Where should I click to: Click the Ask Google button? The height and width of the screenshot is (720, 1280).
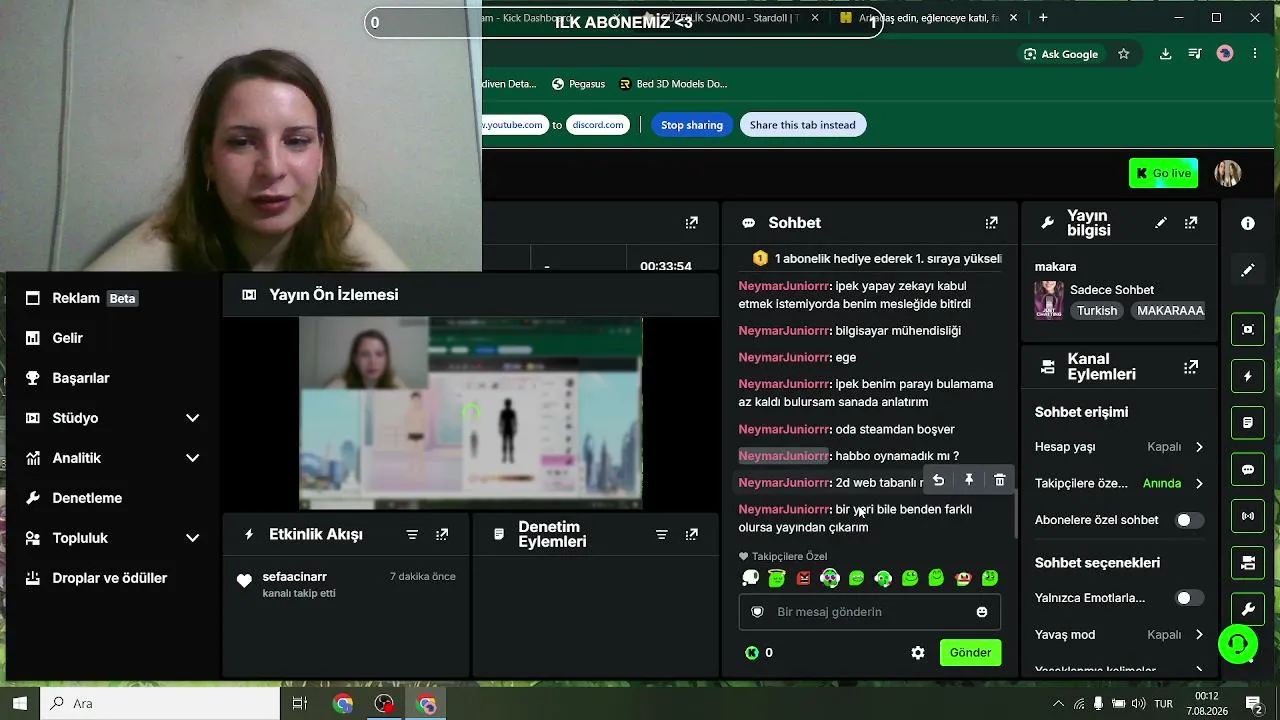(1060, 54)
